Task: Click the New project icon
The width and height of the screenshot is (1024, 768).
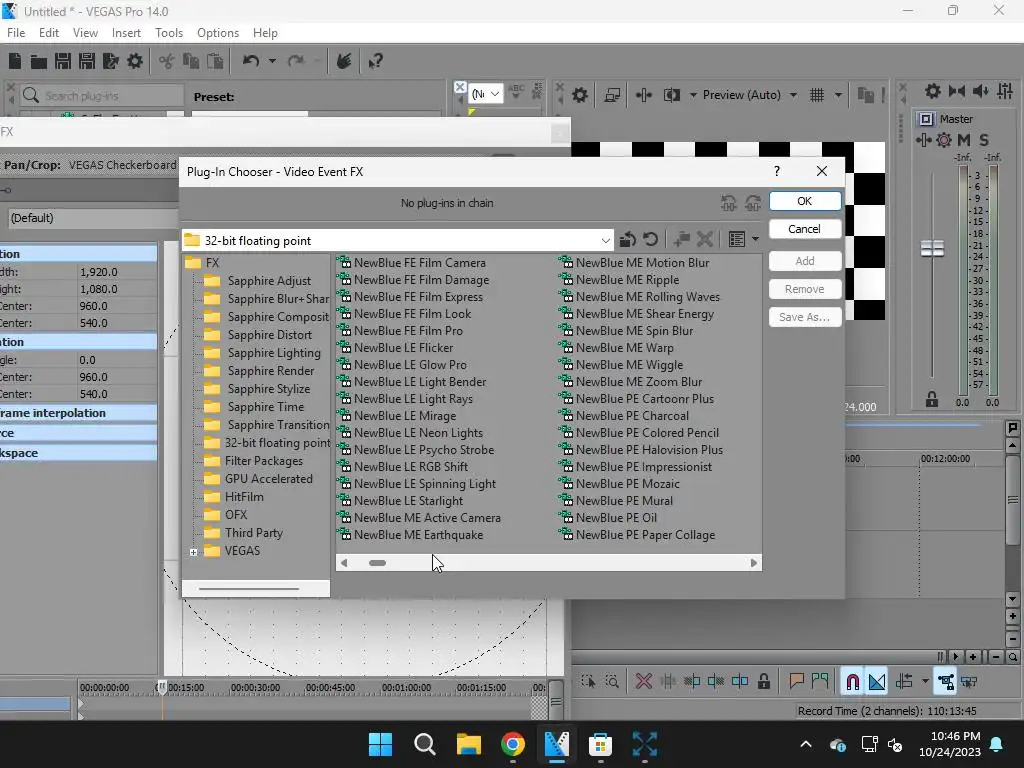Action: pyautogui.click(x=14, y=61)
